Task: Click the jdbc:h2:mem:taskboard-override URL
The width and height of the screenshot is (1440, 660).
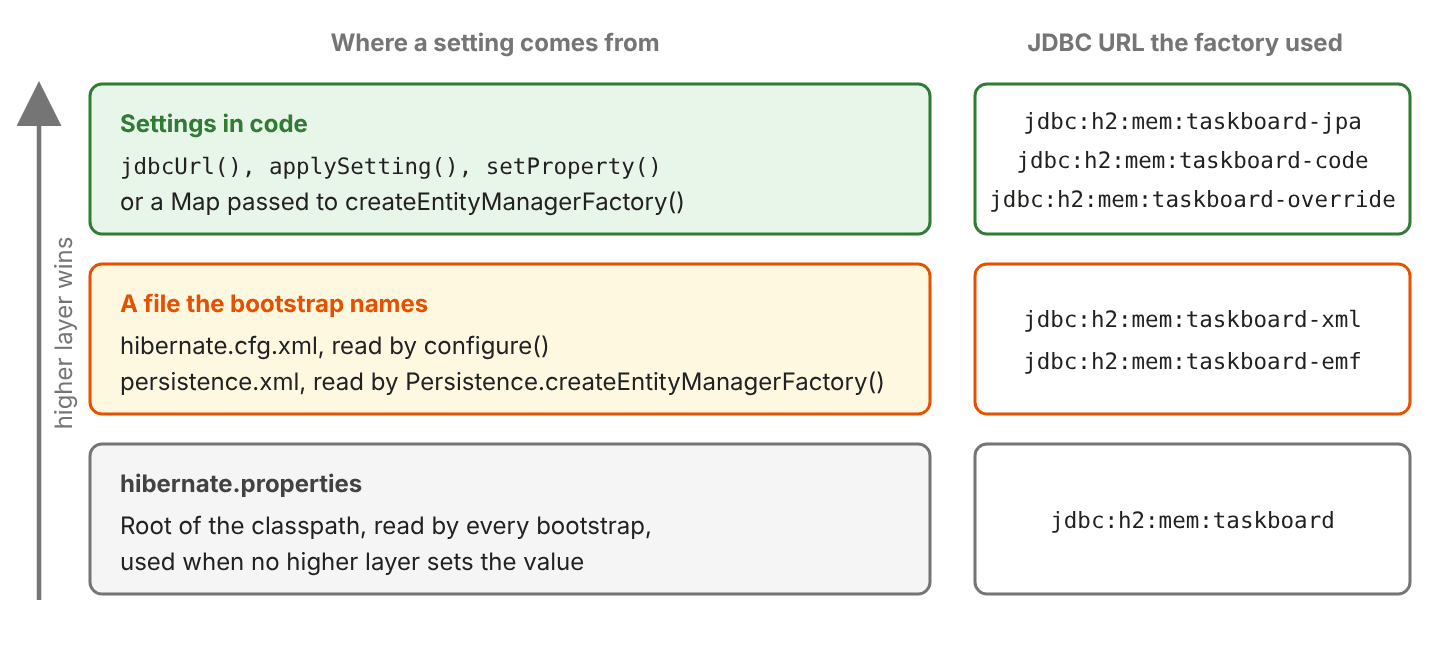Action: click(1193, 199)
